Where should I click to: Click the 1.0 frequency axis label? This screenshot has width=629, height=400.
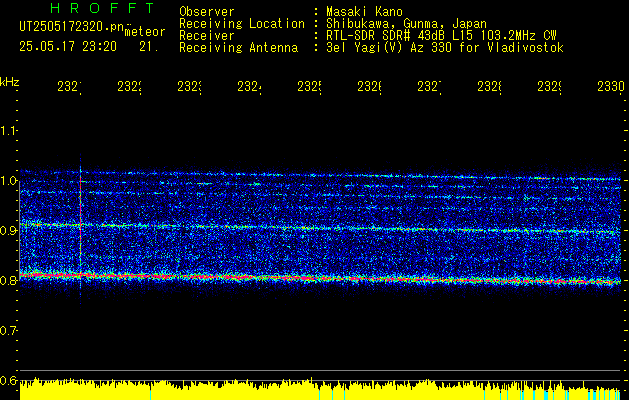[8, 181]
